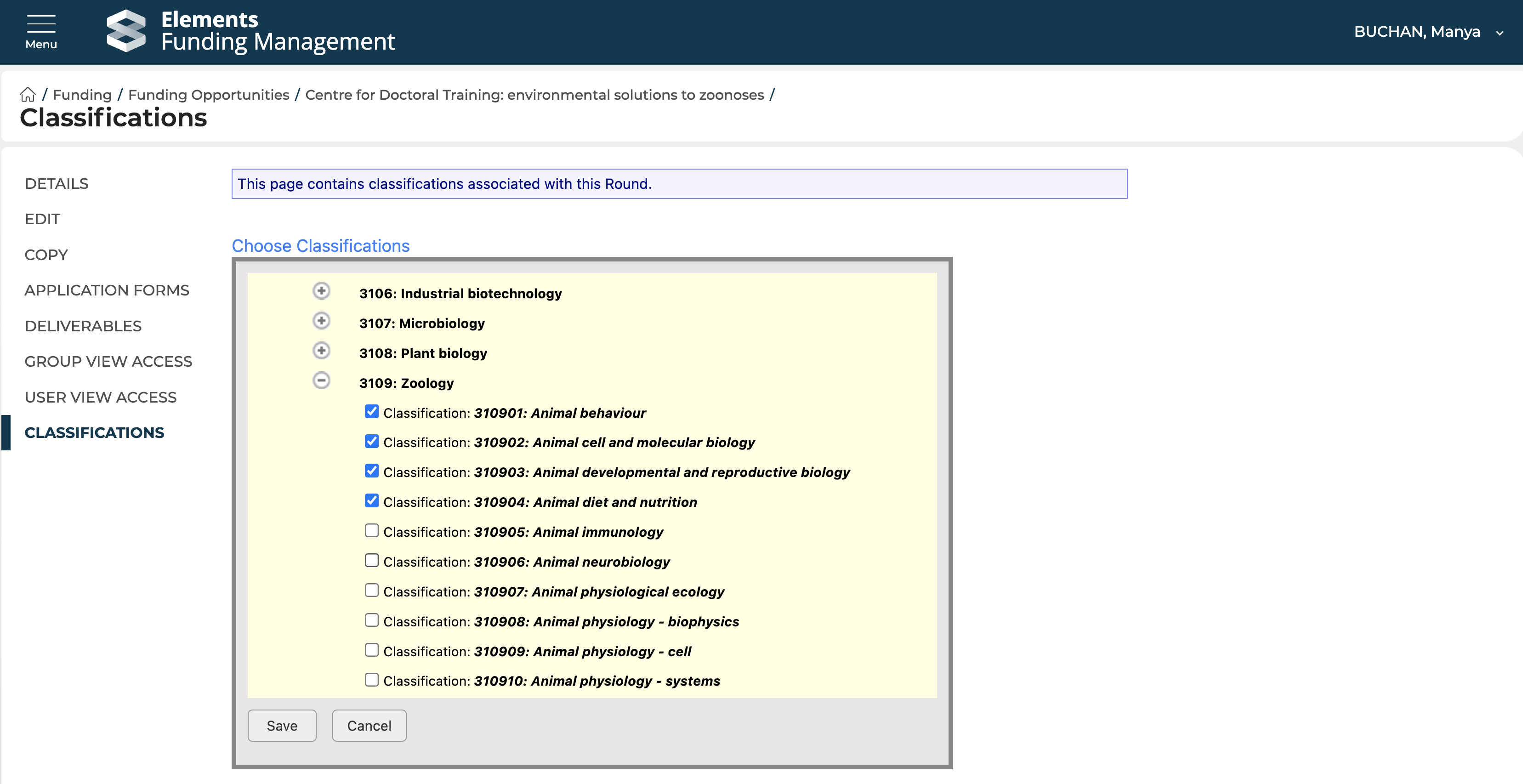Uncheck 310904 Animal diet and nutrition
This screenshot has height=784, width=1523.
pos(371,501)
